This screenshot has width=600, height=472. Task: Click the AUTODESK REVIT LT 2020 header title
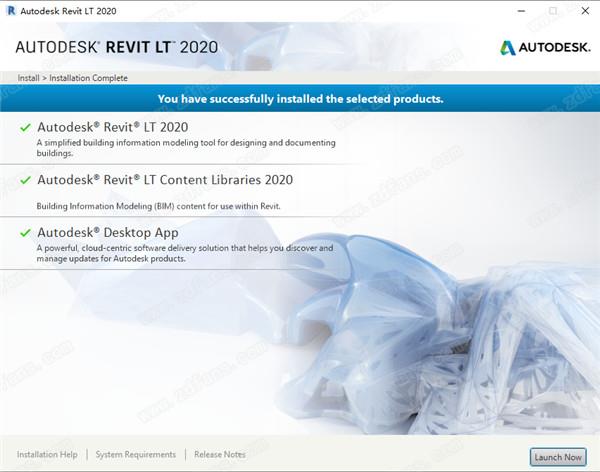[x=117, y=47]
